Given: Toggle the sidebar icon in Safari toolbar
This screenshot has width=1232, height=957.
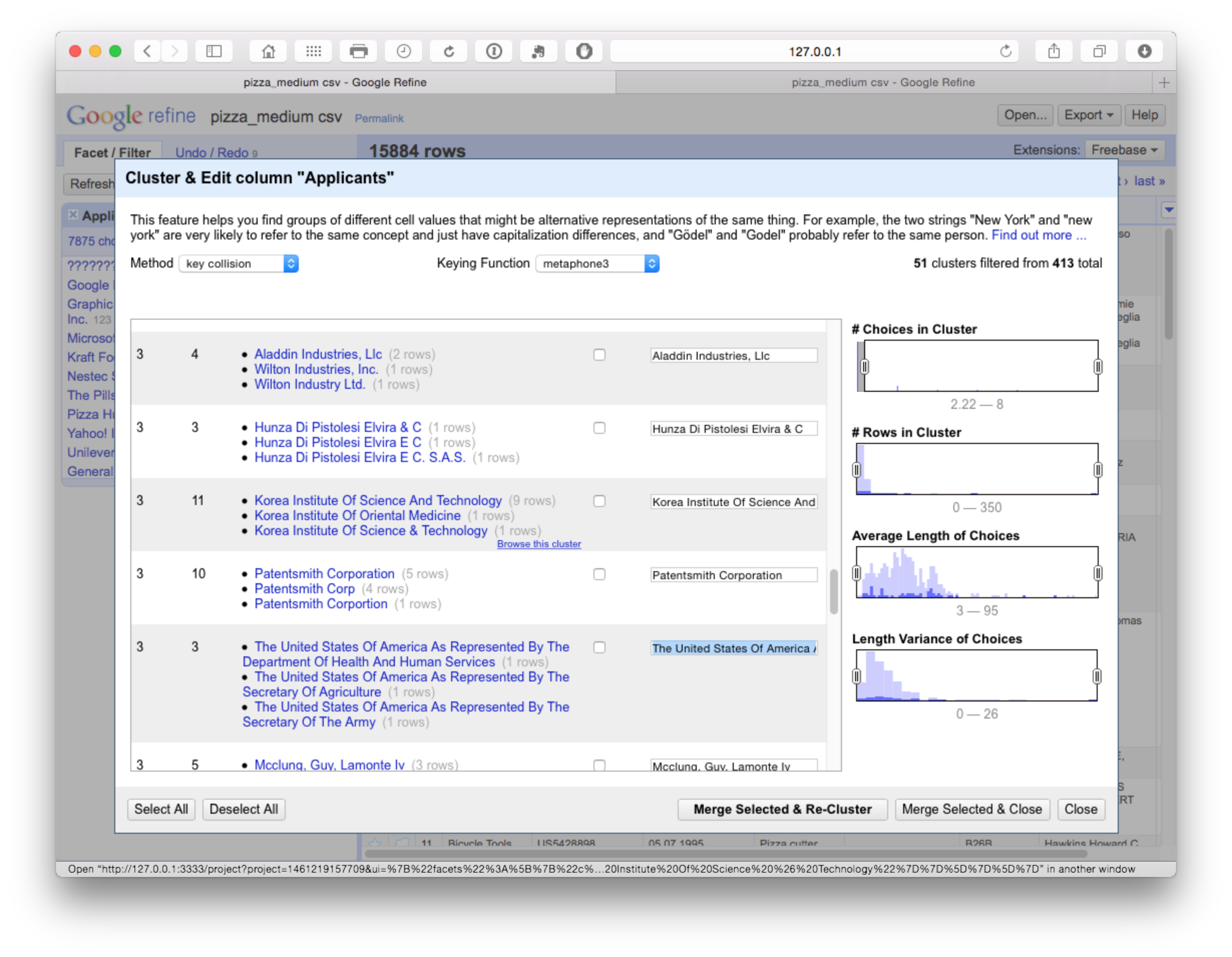Looking at the screenshot, I should click(214, 51).
